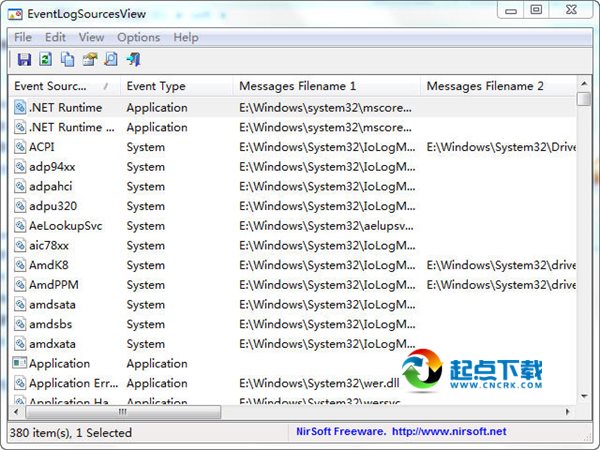Image resolution: width=600 pixels, height=450 pixels.
Task: Sort by Messages Filename 1 column header
Action: [326, 86]
